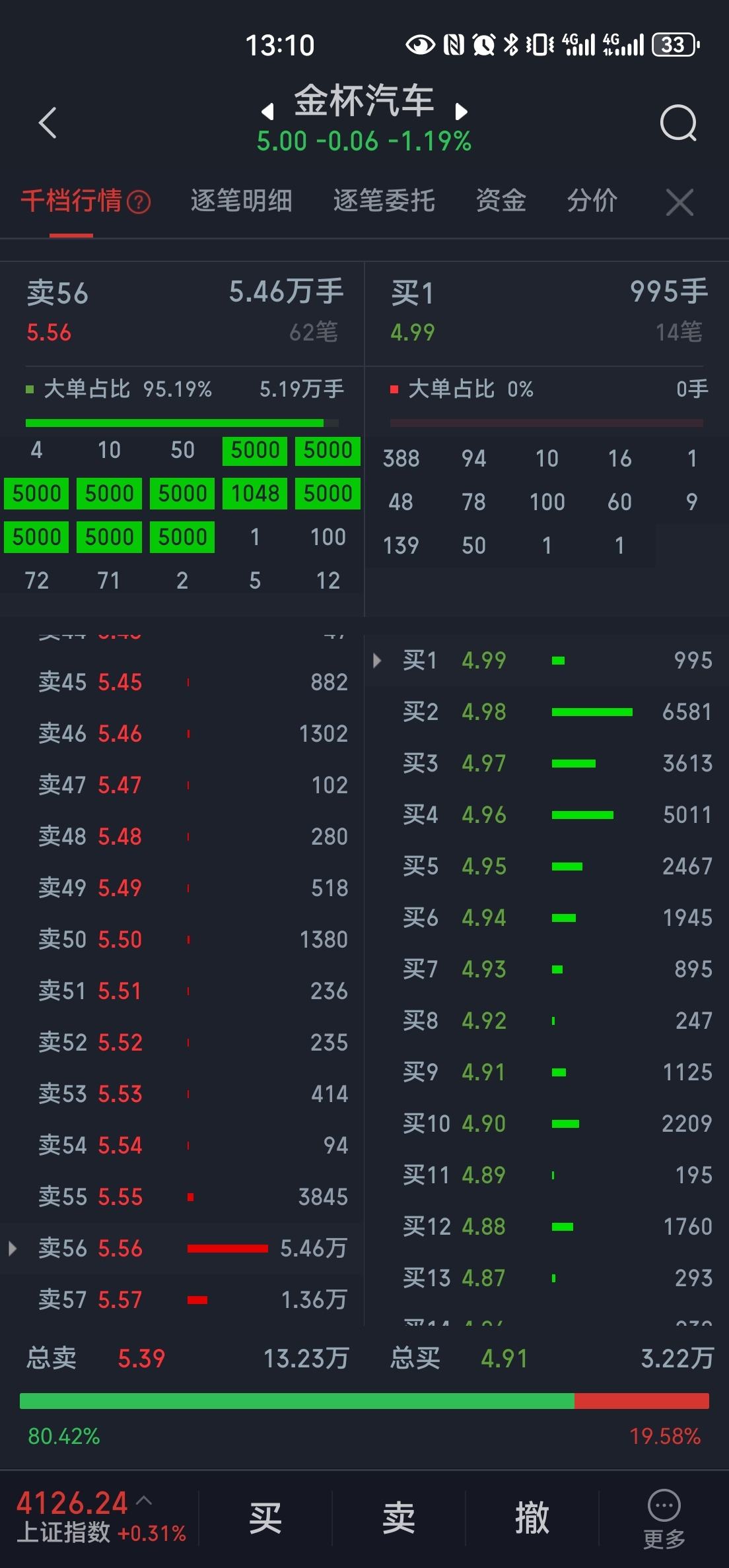The image size is (729, 1568).
Task: Open the 更多 more options icon
Action: pyautogui.click(x=664, y=1518)
